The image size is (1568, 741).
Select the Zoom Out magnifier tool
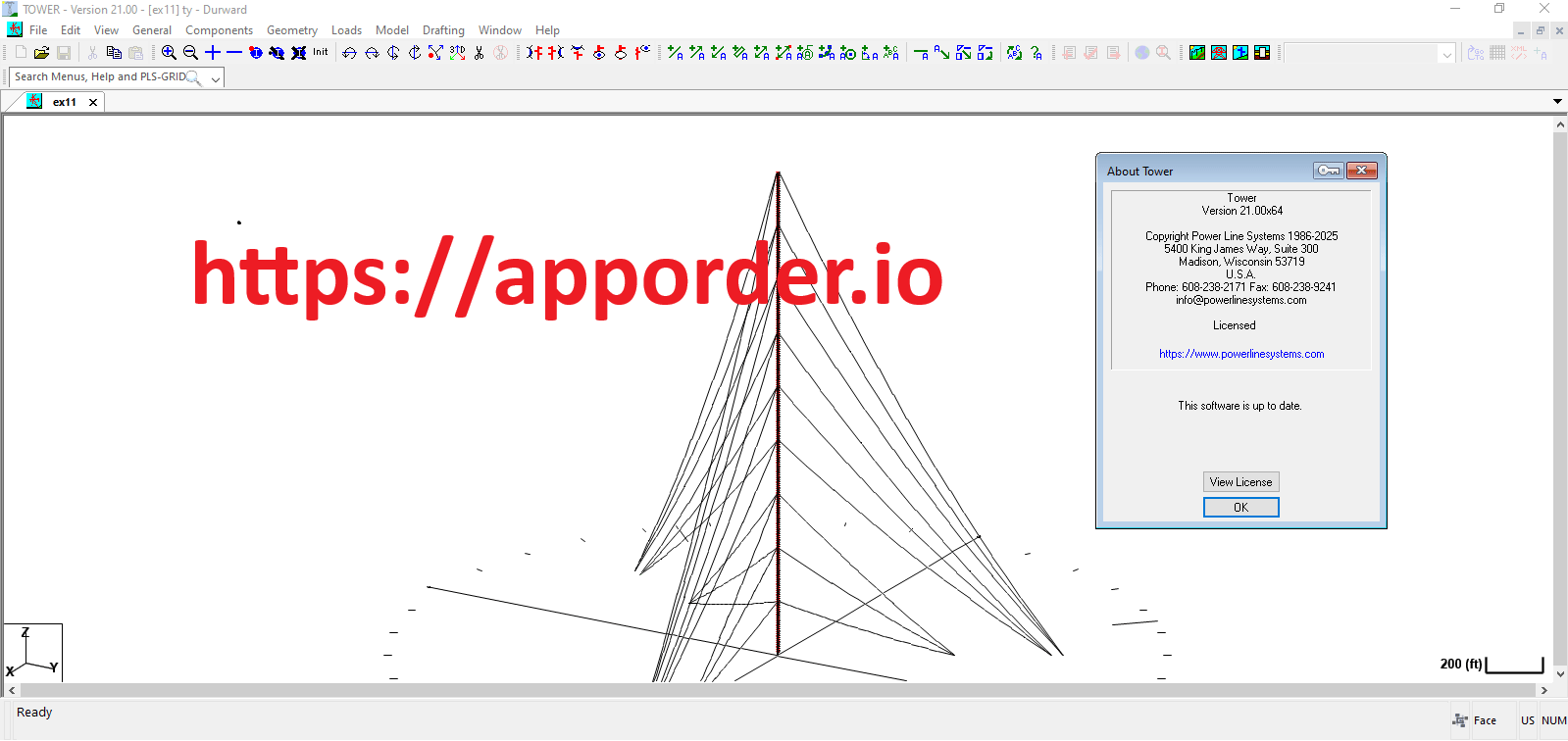click(x=190, y=53)
